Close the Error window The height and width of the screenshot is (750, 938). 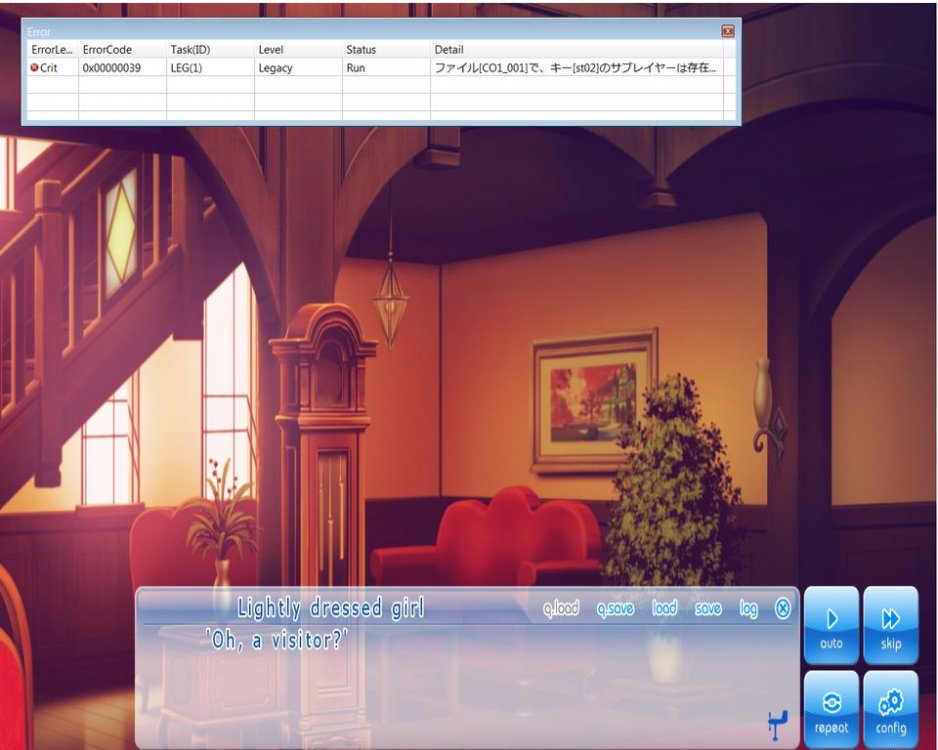pos(728,31)
